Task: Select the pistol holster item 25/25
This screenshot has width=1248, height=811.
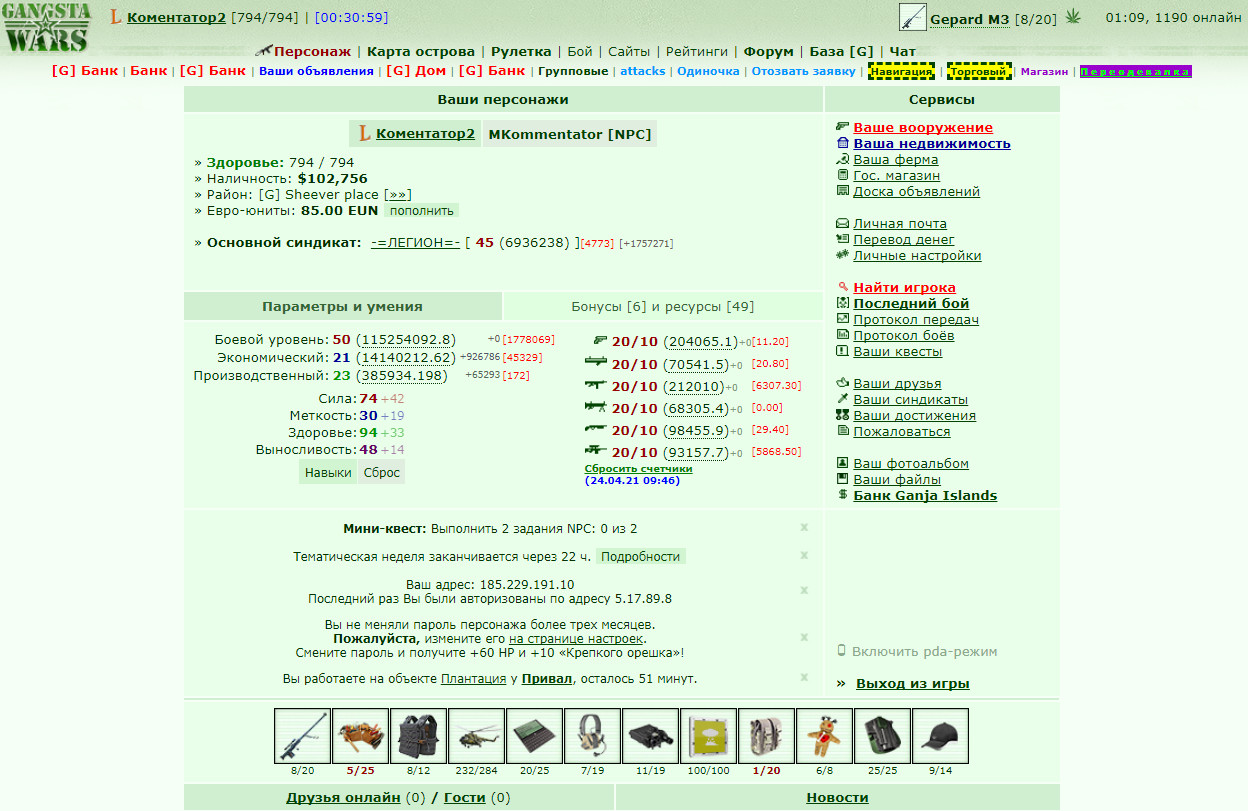Action: (882, 736)
